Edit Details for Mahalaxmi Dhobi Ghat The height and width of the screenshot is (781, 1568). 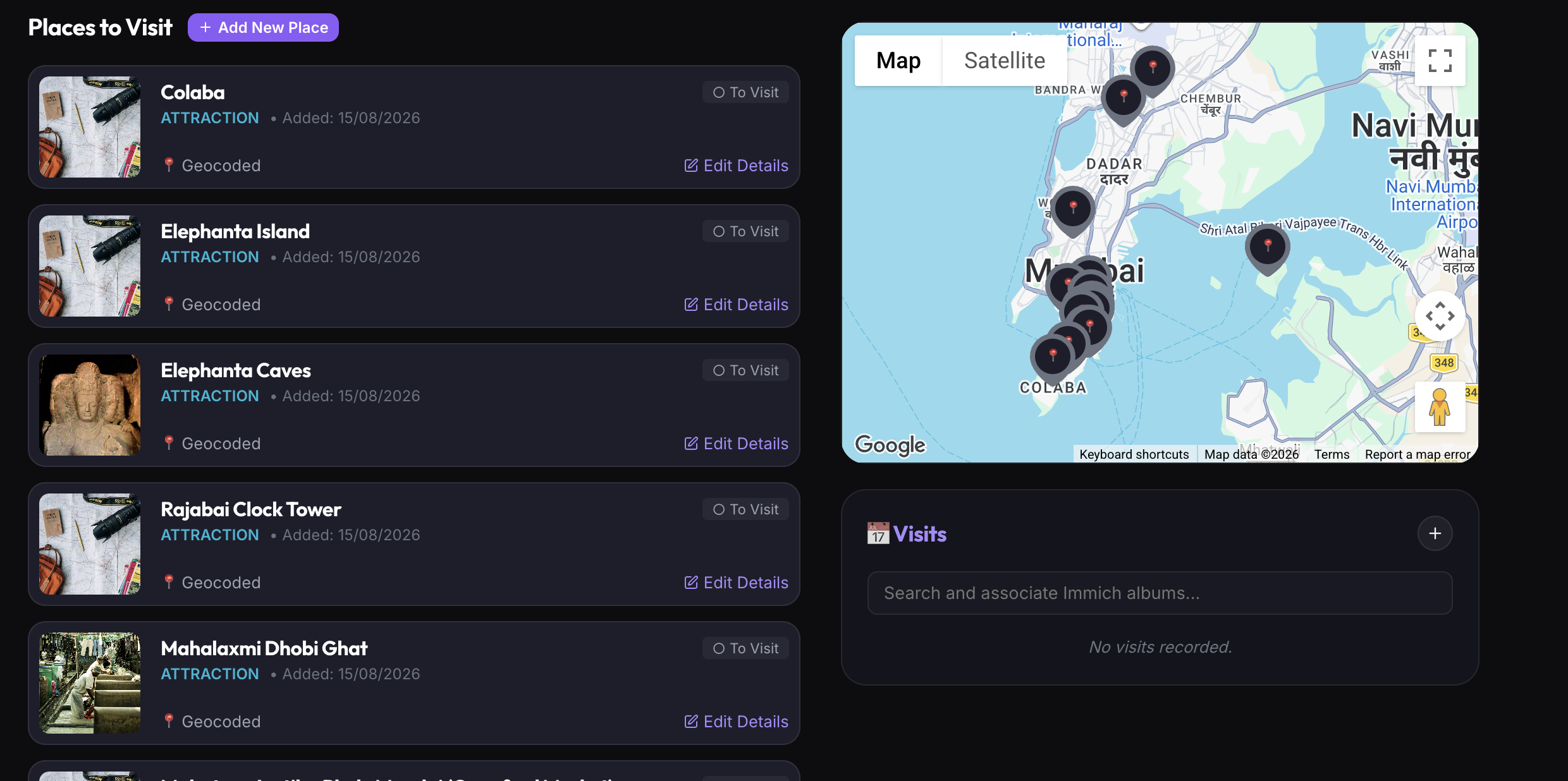click(737, 722)
